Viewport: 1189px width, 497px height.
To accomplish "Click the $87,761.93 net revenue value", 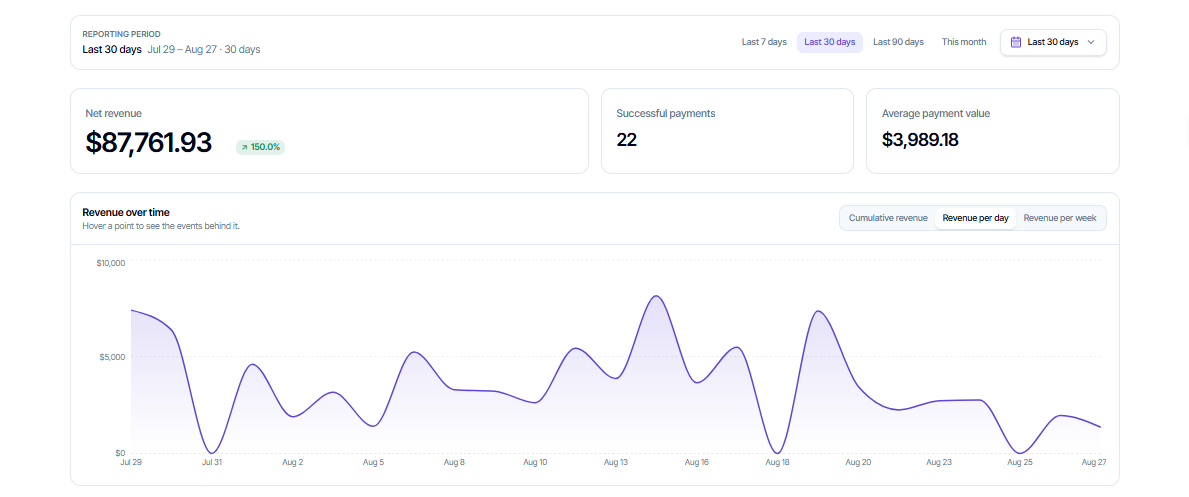I will point(149,142).
